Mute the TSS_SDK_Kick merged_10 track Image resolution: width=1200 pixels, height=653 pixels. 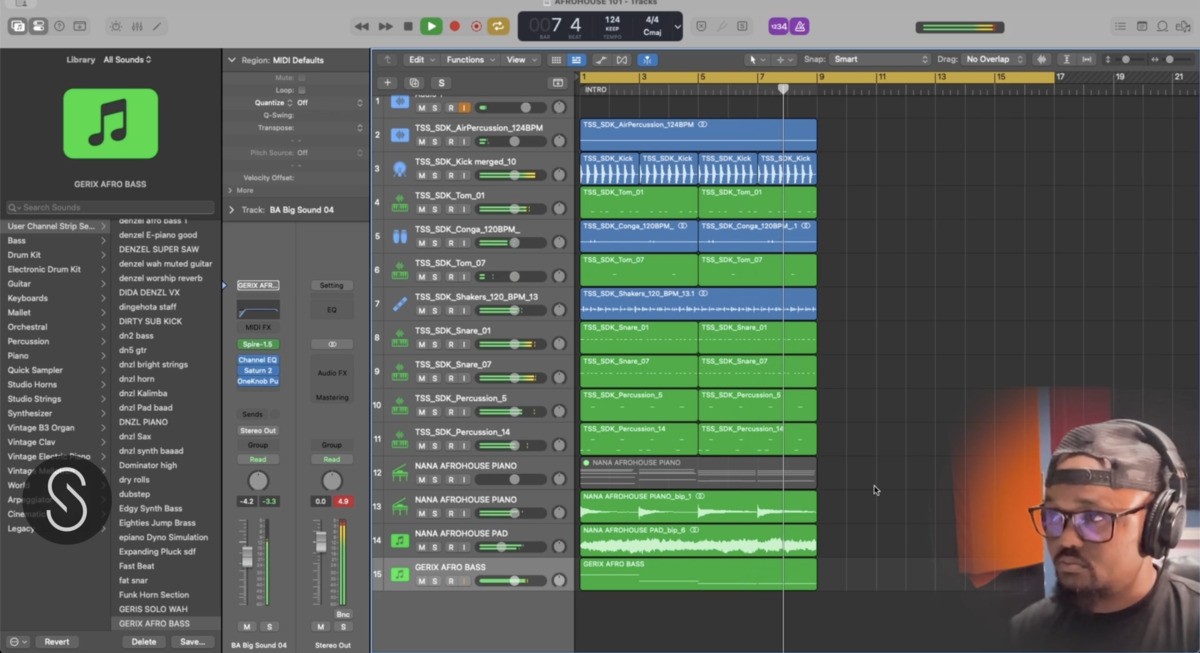coord(421,175)
